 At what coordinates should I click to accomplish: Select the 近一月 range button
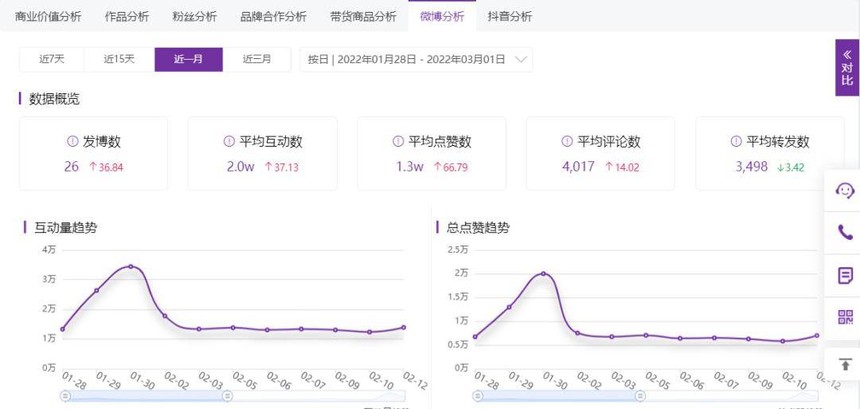(189, 59)
